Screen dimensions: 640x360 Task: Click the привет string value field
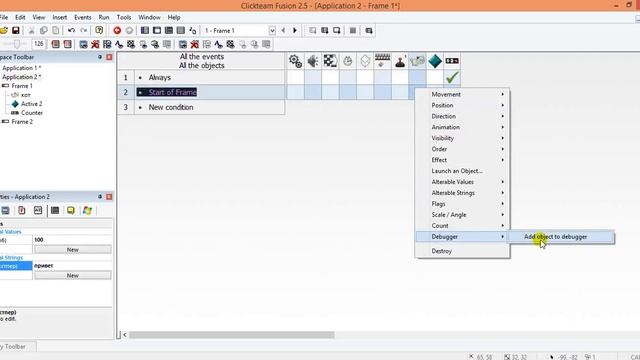[x=72, y=266]
